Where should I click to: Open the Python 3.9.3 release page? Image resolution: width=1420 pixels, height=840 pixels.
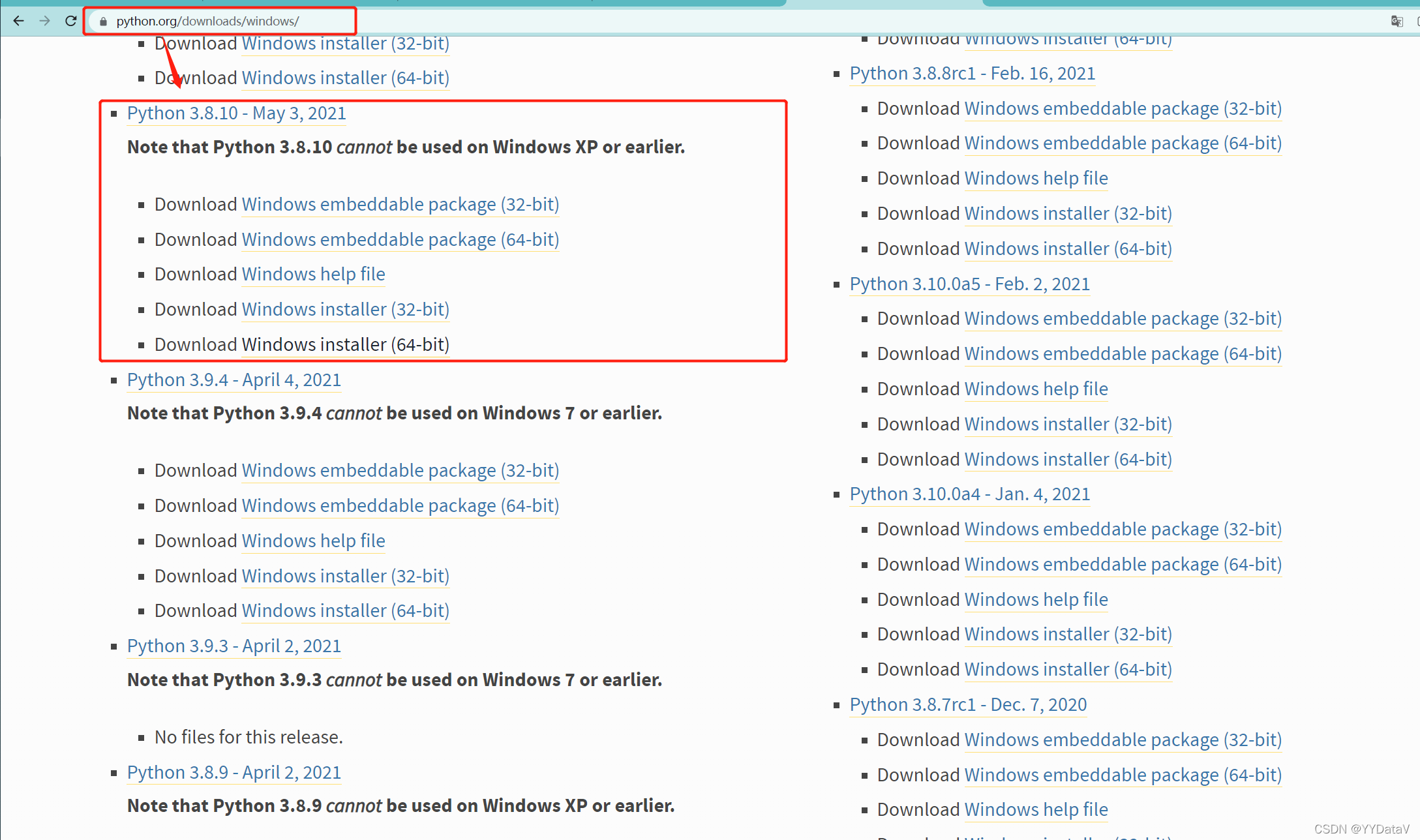point(234,646)
